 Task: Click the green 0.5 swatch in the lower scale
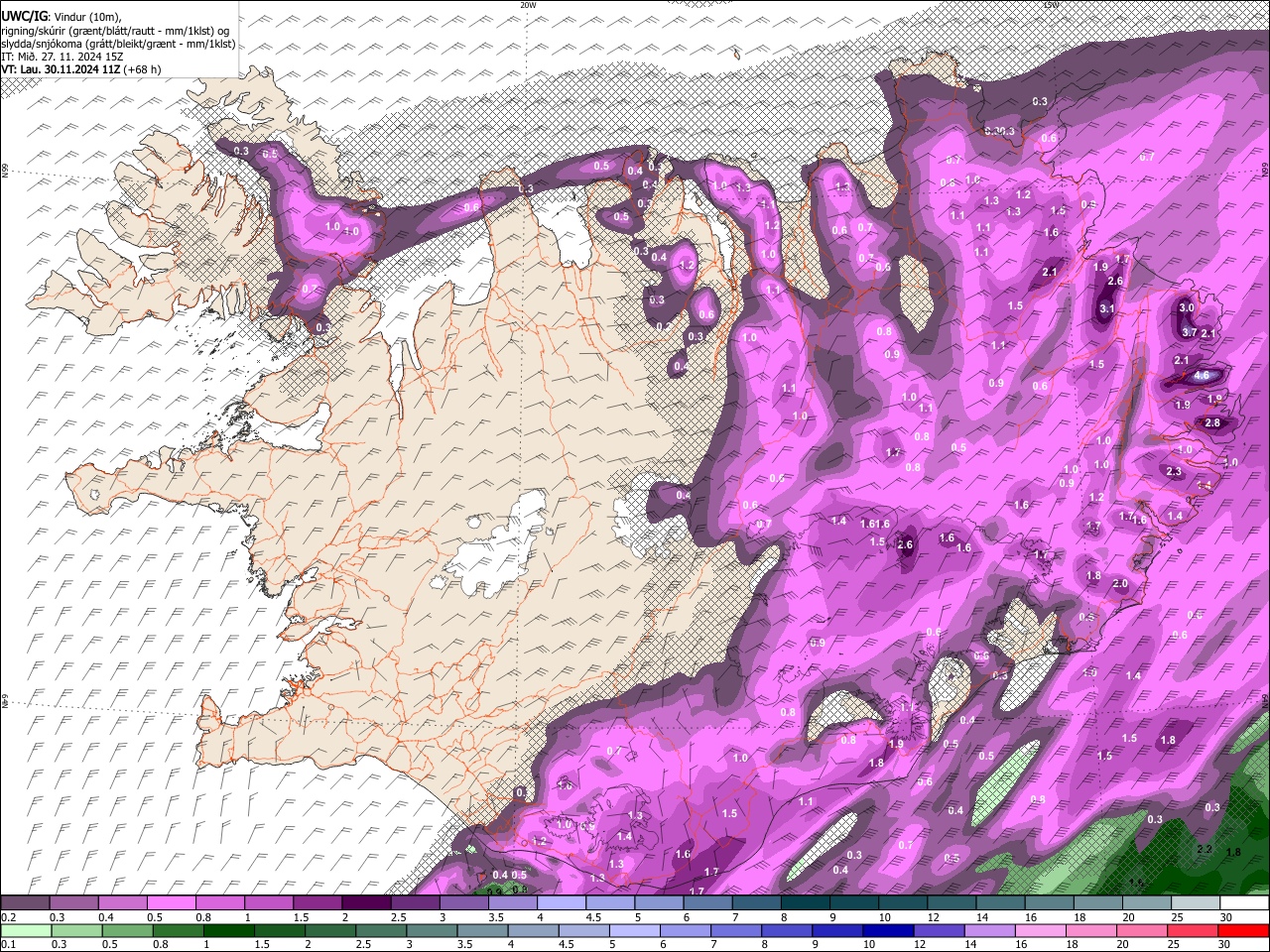point(128,931)
